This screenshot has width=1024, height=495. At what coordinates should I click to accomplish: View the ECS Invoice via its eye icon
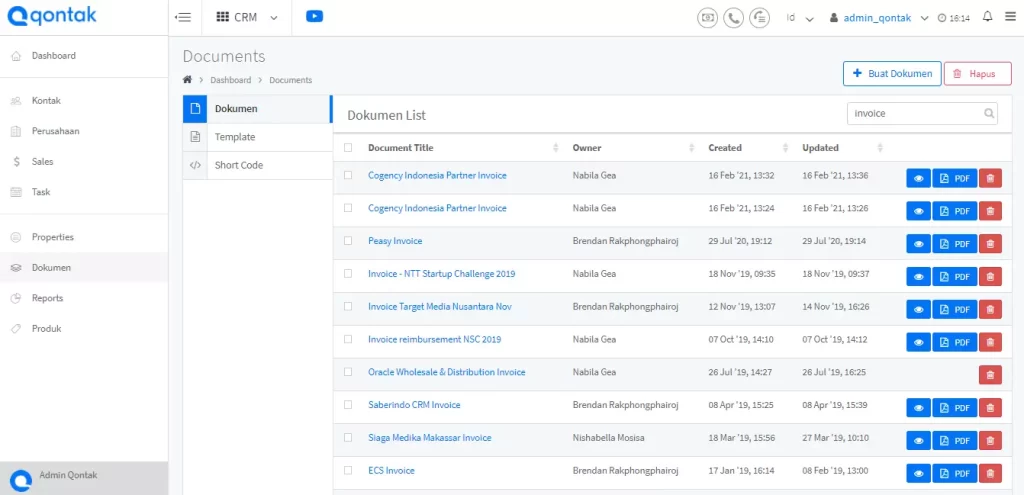918,473
